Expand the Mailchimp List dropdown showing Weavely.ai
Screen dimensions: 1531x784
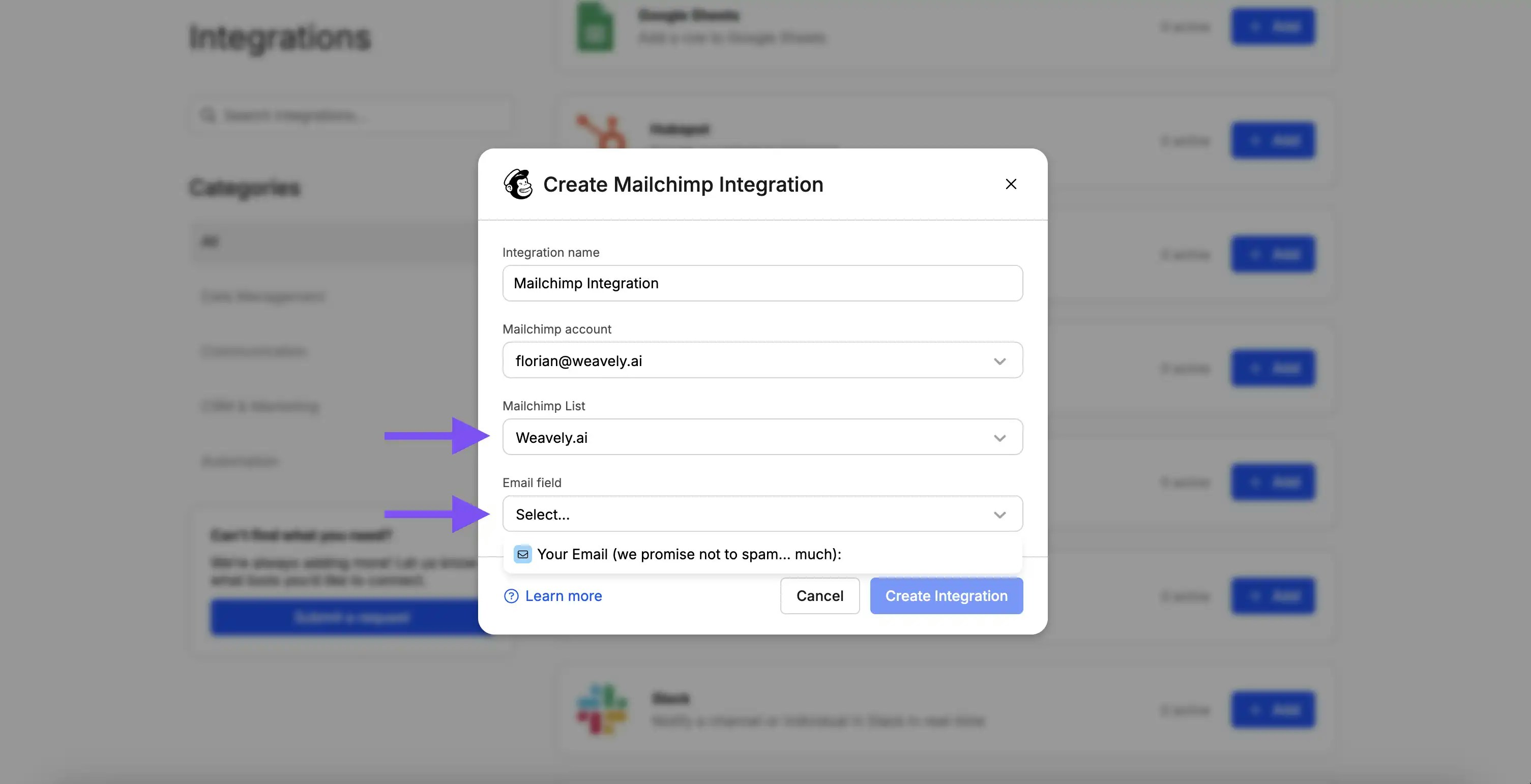pos(762,437)
